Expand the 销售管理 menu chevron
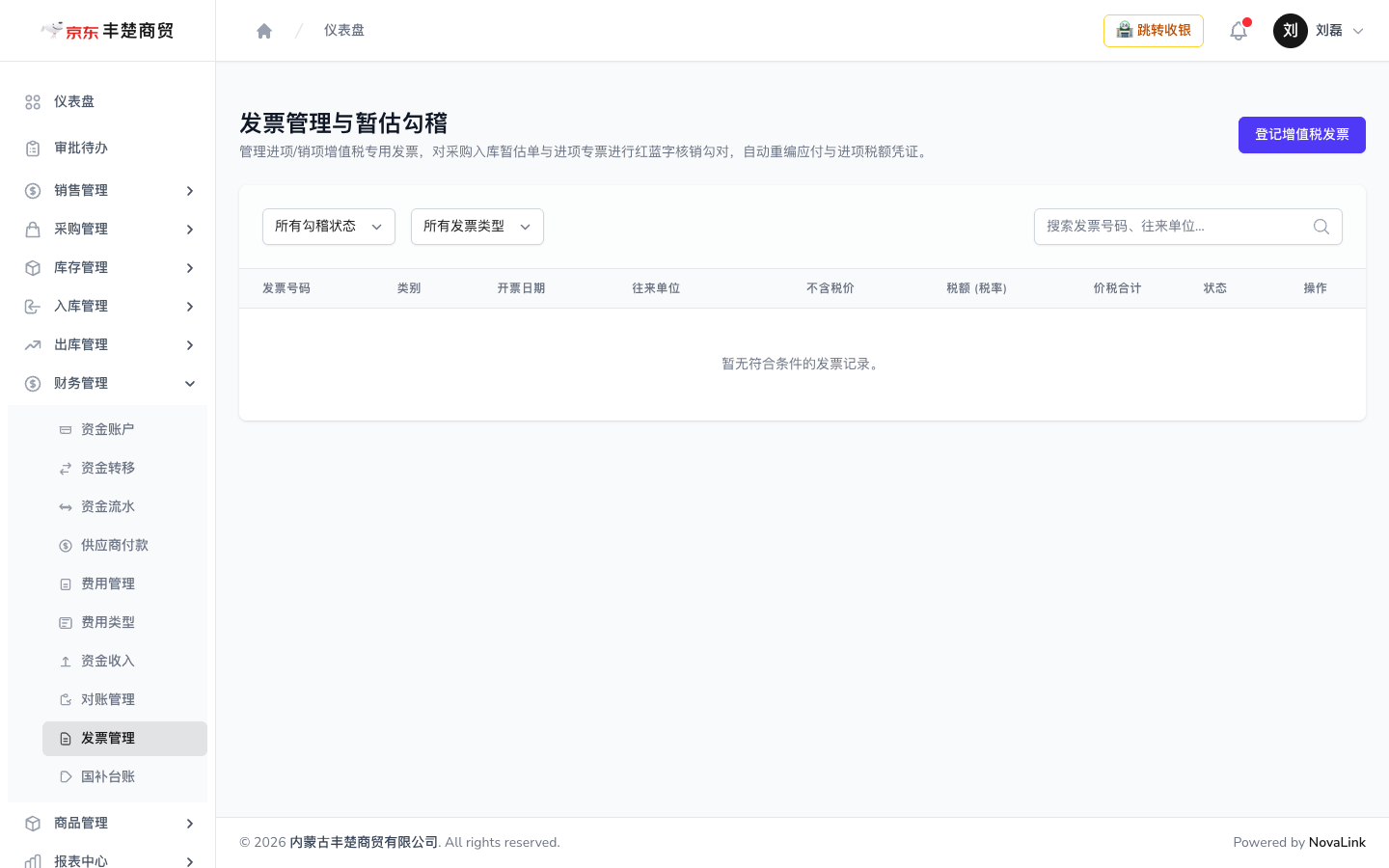Image resolution: width=1389 pixels, height=868 pixels. [190, 191]
